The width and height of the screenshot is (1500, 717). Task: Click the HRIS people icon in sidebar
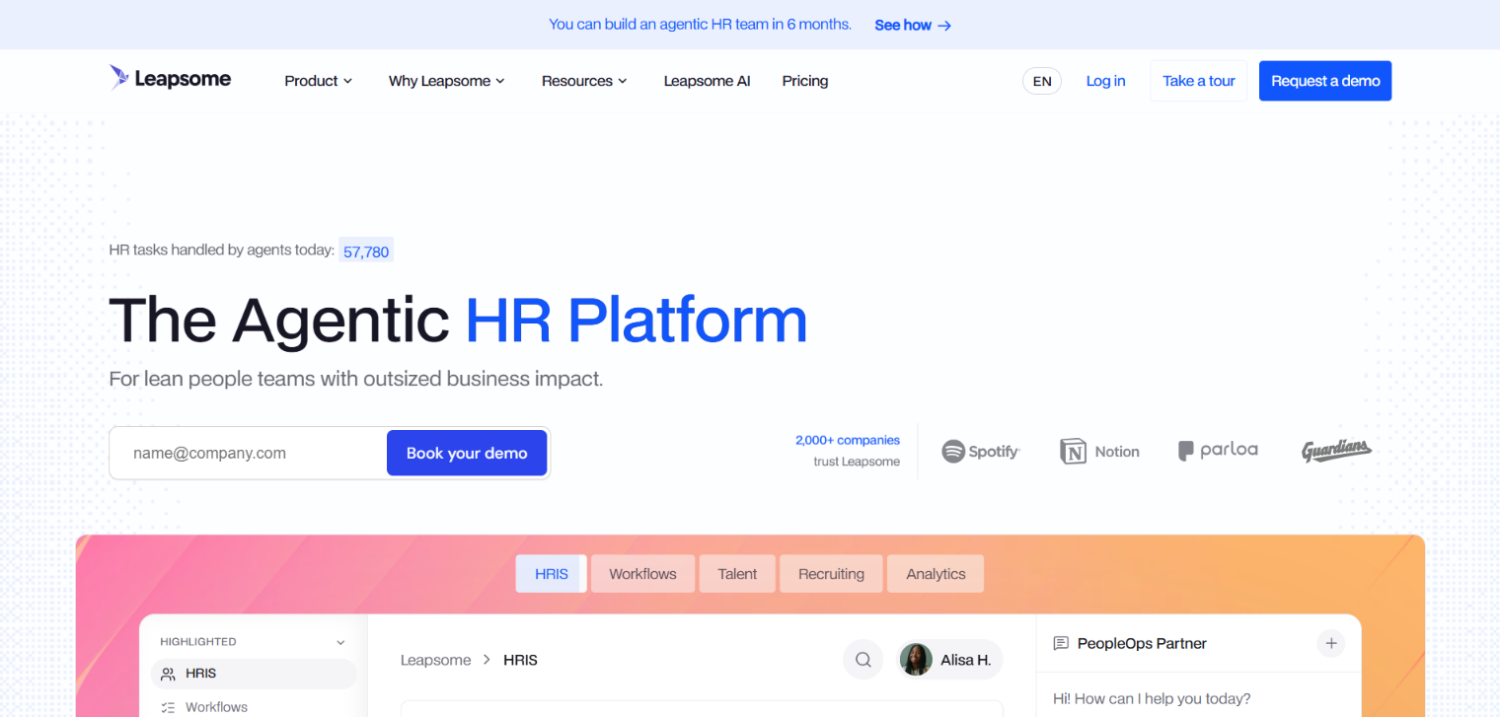pyautogui.click(x=169, y=674)
